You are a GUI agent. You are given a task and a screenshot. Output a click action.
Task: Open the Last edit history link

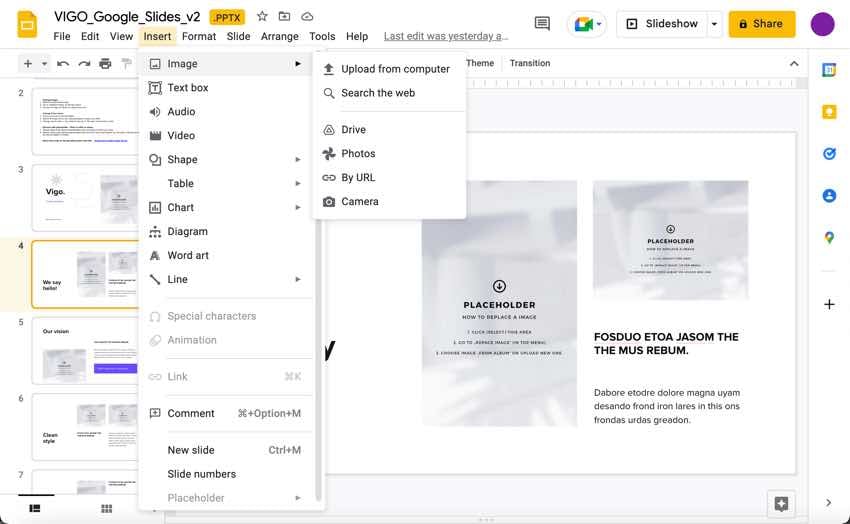tap(446, 36)
